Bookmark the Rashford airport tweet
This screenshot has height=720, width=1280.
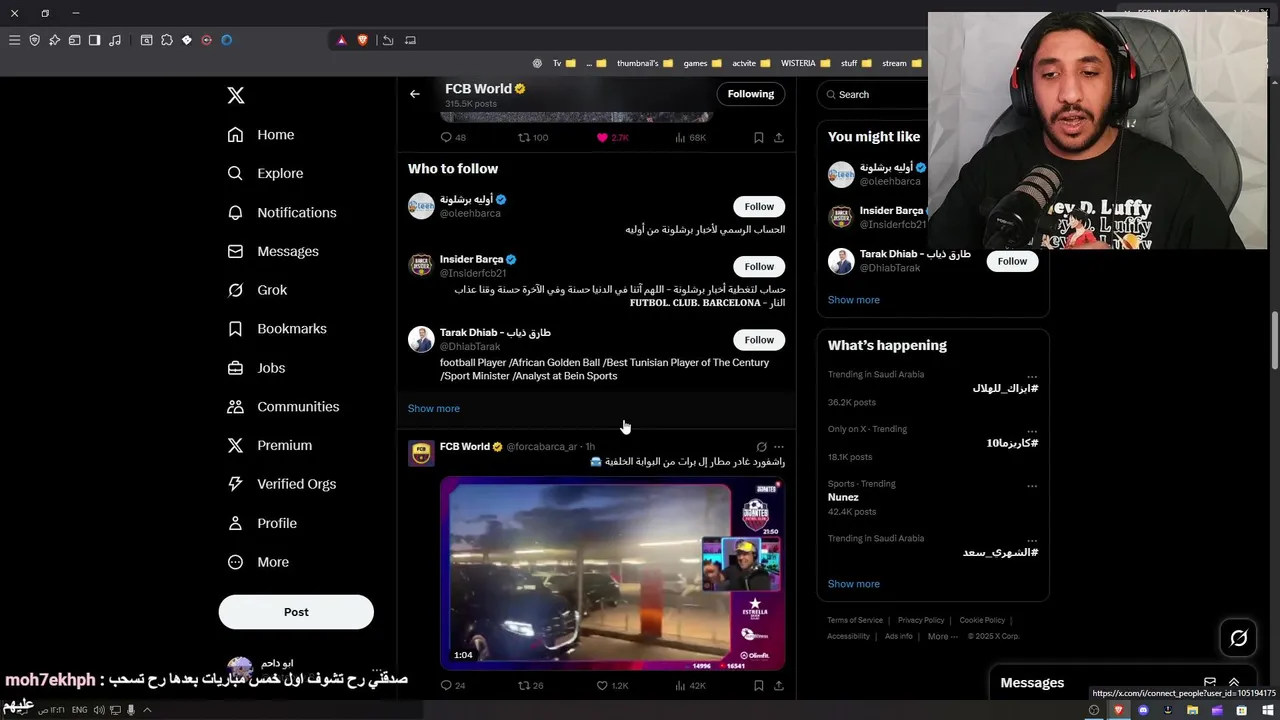pyautogui.click(x=758, y=685)
